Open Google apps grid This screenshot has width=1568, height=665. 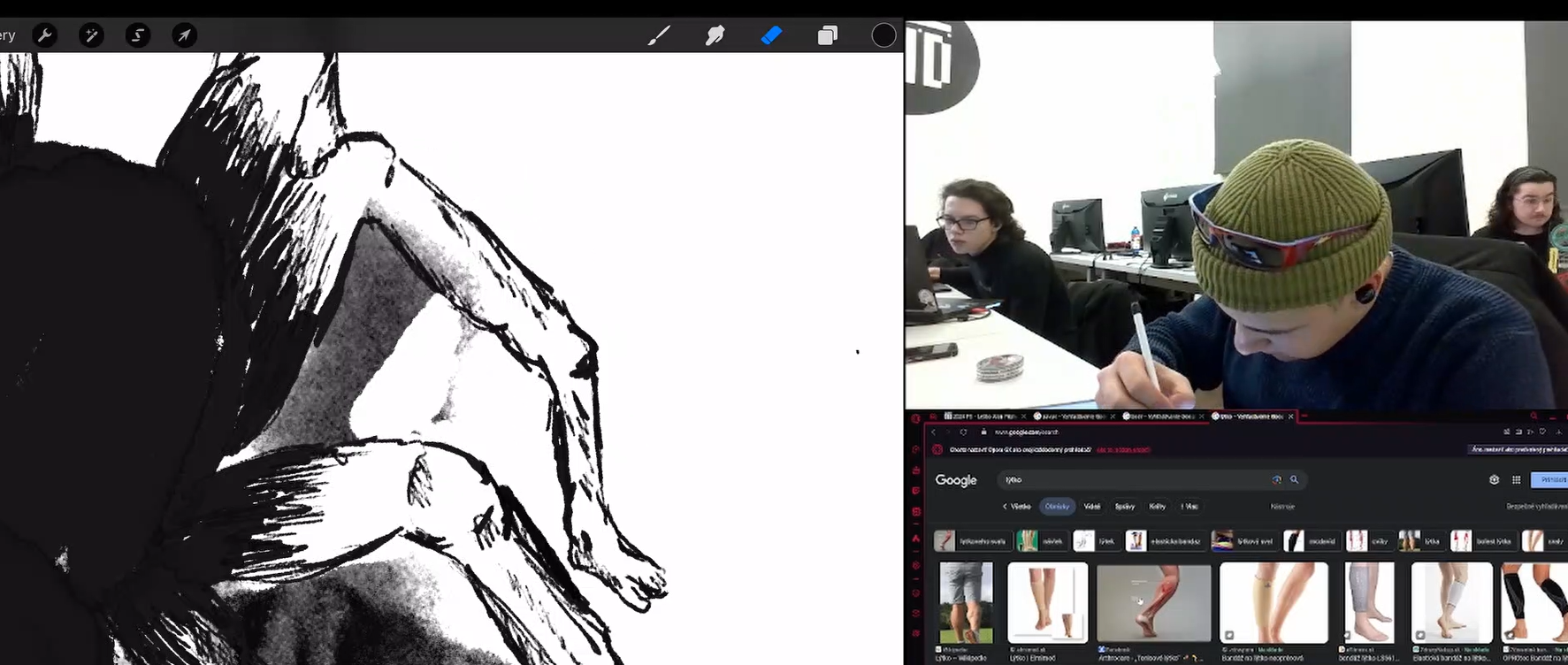(x=1516, y=479)
